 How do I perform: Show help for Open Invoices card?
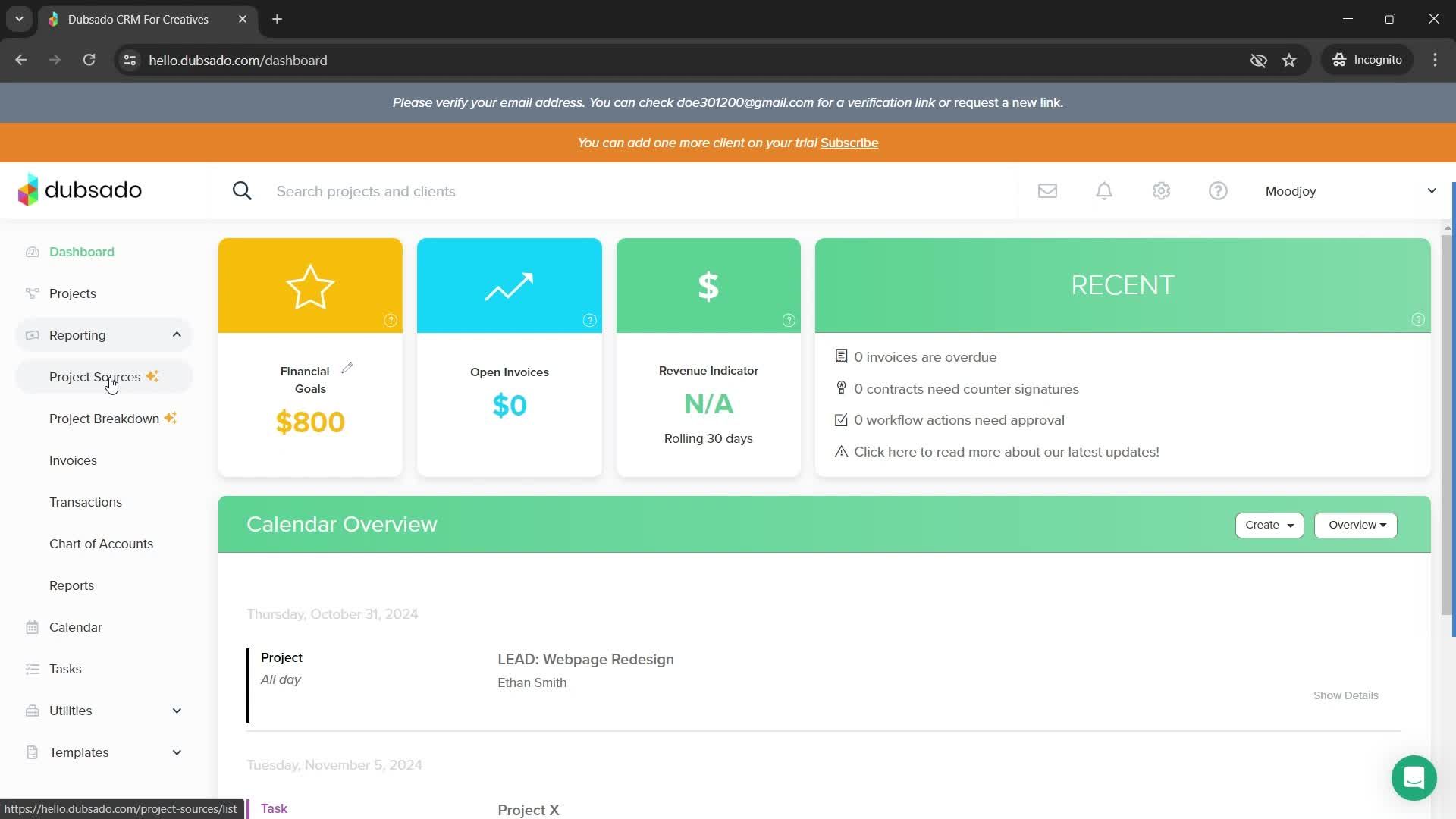[589, 320]
